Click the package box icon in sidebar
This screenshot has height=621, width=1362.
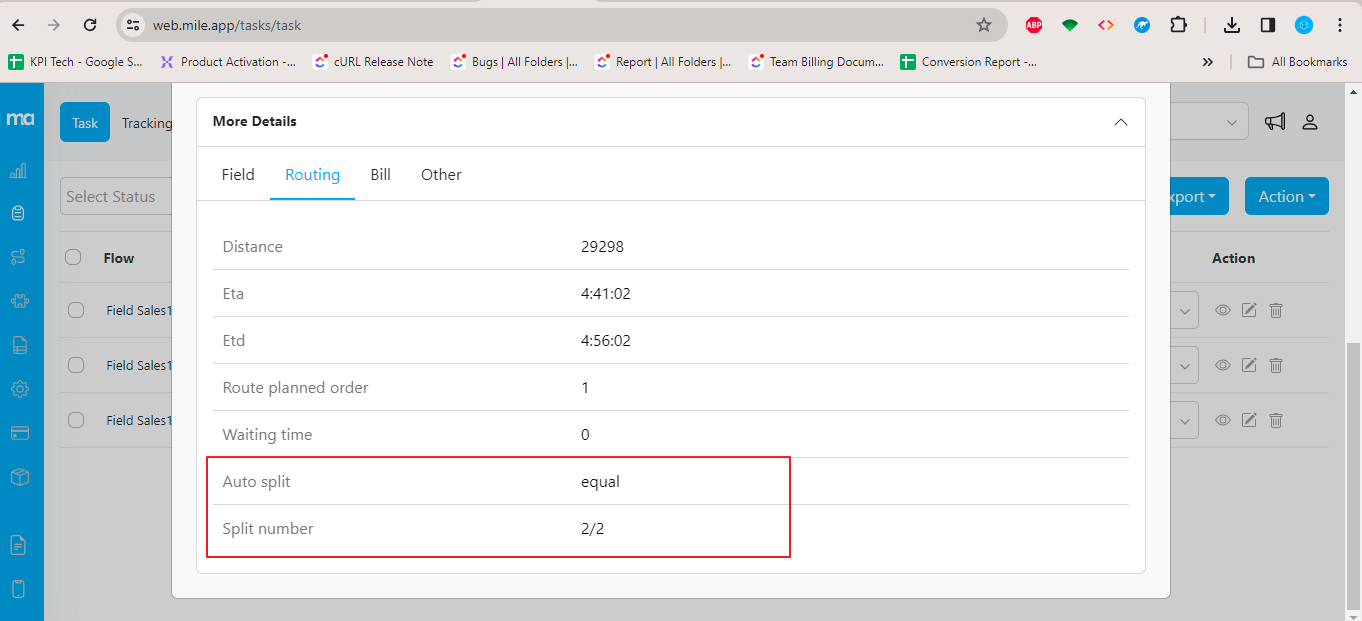(x=21, y=477)
